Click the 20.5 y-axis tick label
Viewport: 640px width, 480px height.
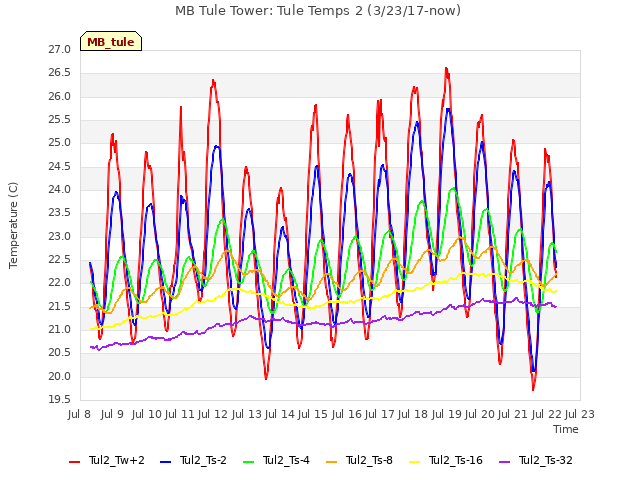(x=60, y=353)
